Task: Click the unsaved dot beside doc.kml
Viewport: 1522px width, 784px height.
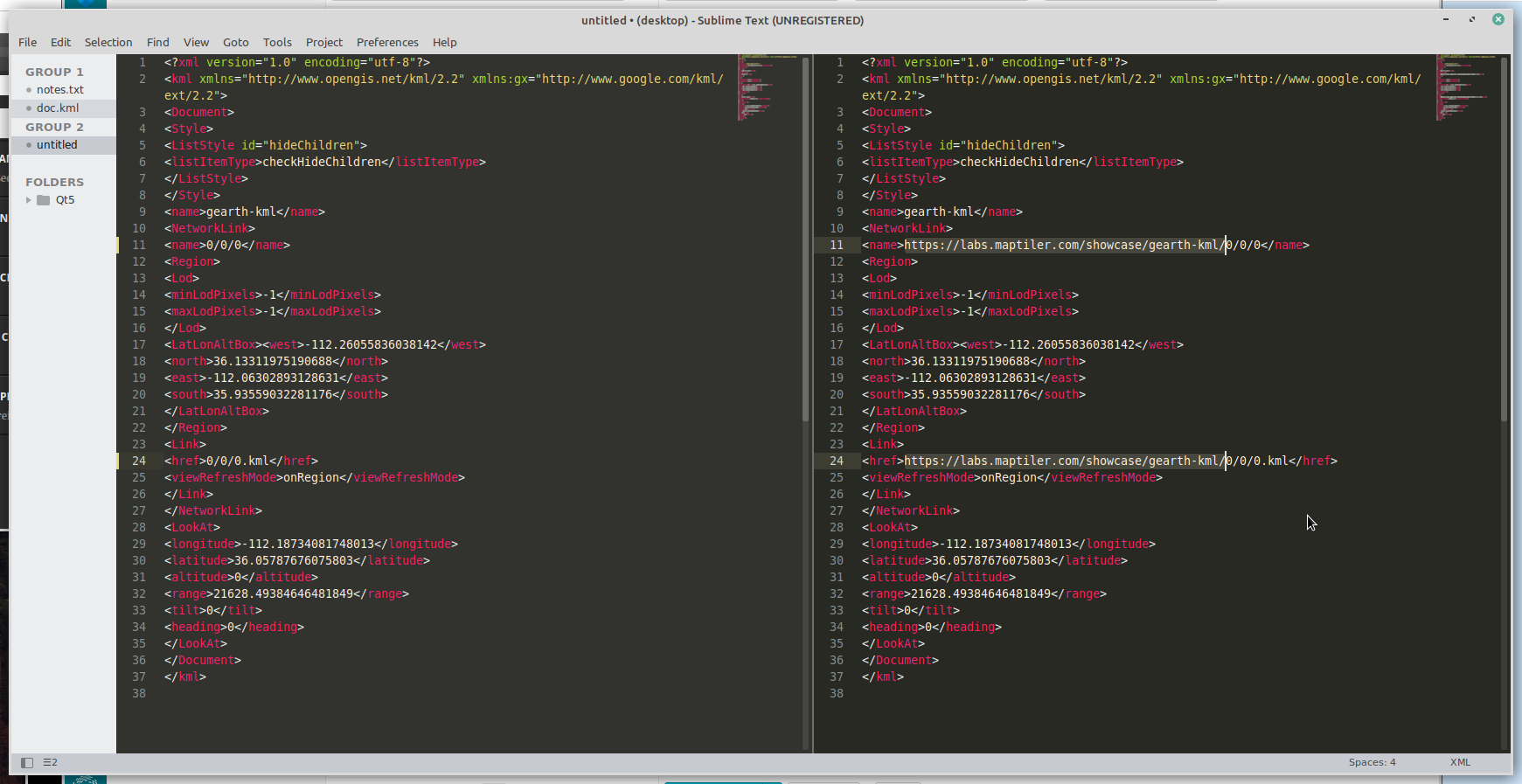Action: pyautogui.click(x=29, y=108)
